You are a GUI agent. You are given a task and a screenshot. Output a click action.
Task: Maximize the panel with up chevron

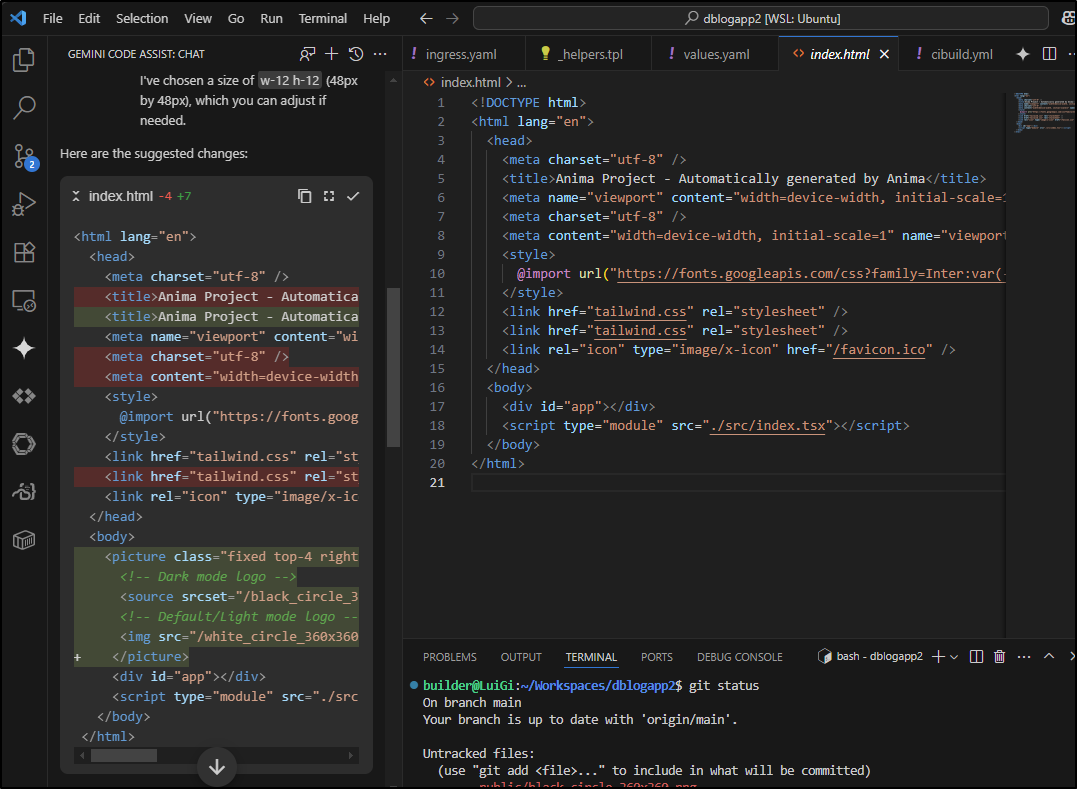[1049, 656]
